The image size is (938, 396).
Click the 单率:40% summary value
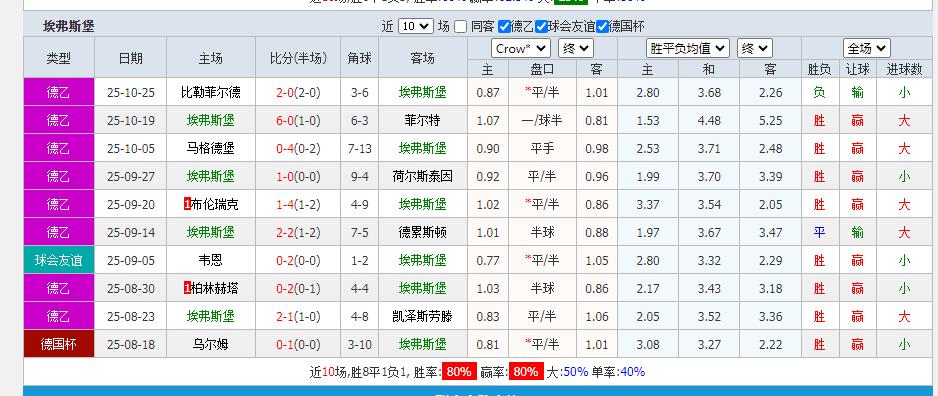tap(619, 371)
